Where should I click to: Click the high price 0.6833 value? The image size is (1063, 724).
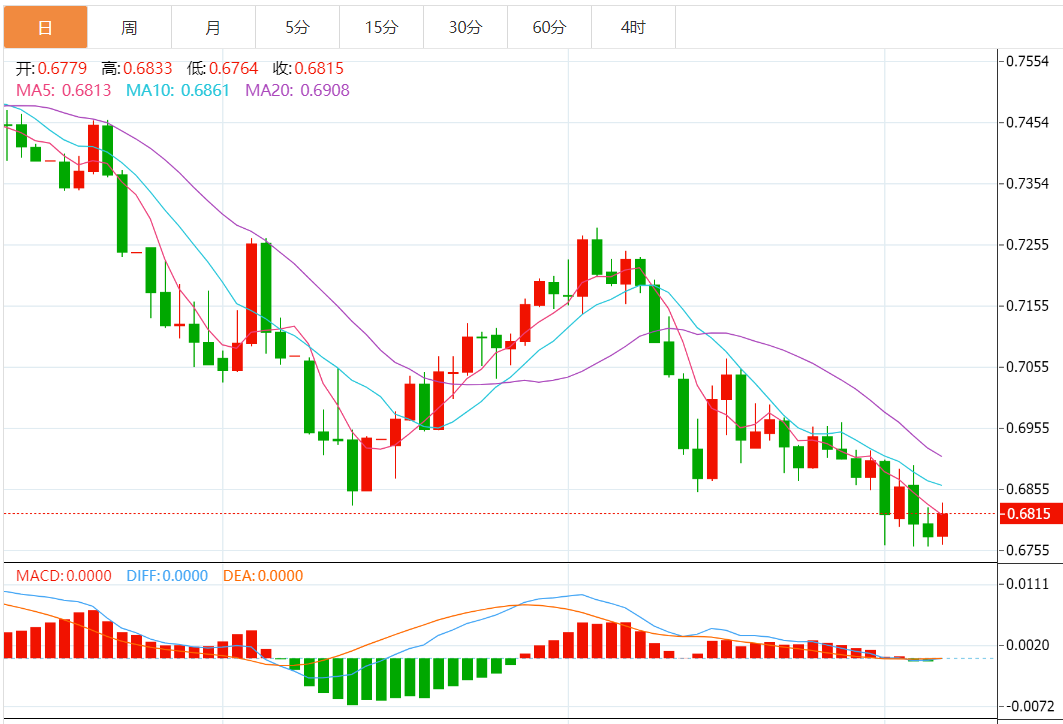pyautogui.click(x=148, y=68)
